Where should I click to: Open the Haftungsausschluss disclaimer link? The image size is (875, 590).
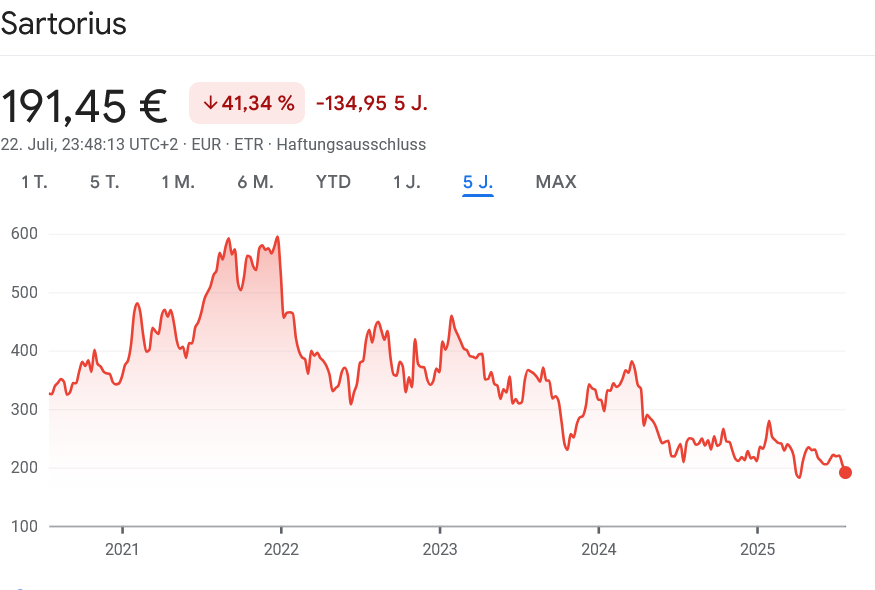click(351, 144)
